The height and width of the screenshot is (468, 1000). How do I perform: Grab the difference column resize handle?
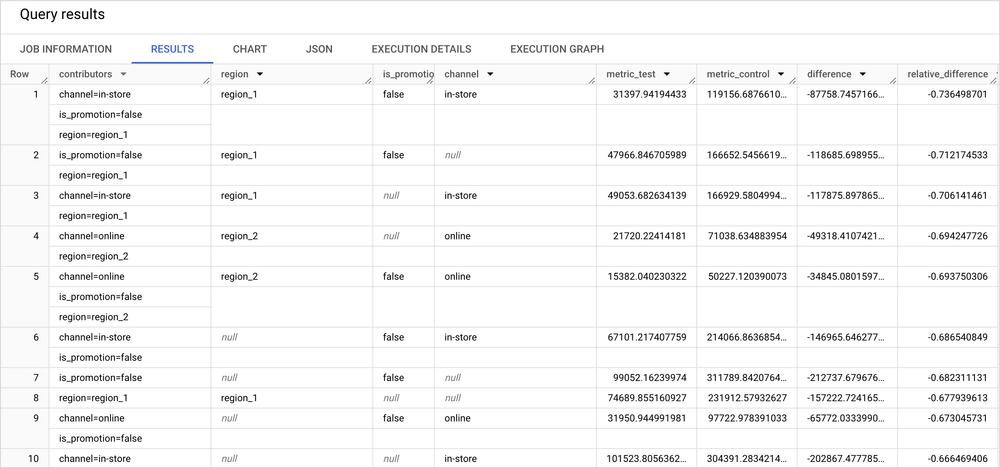coord(893,80)
